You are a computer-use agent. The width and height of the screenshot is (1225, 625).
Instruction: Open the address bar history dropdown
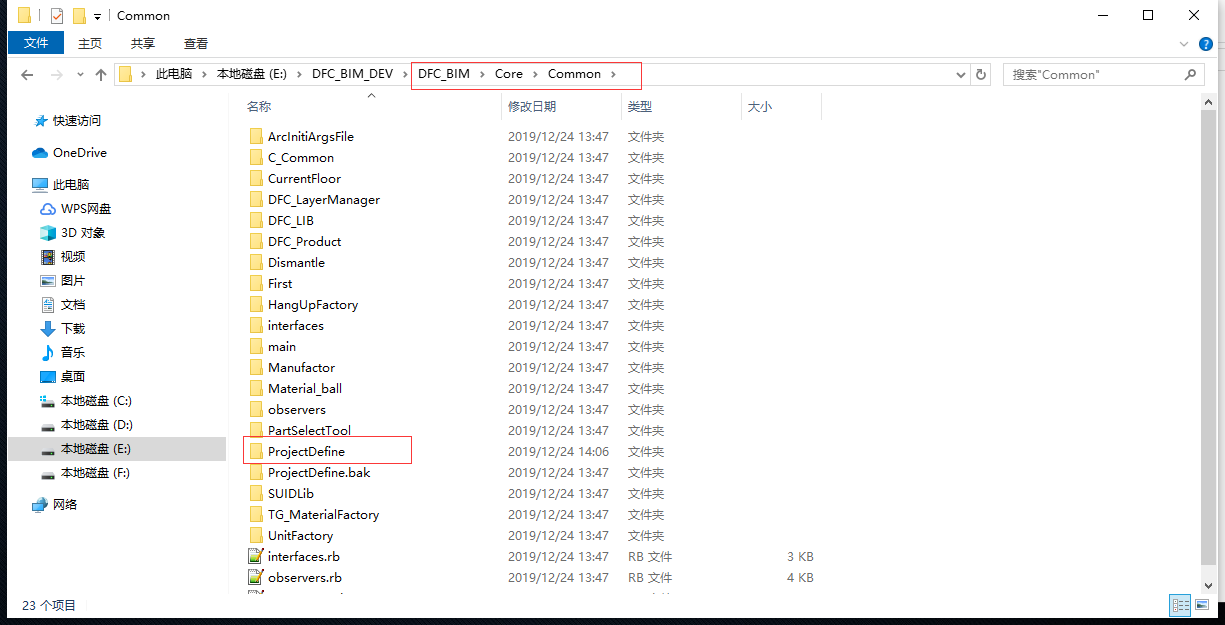tap(961, 75)
